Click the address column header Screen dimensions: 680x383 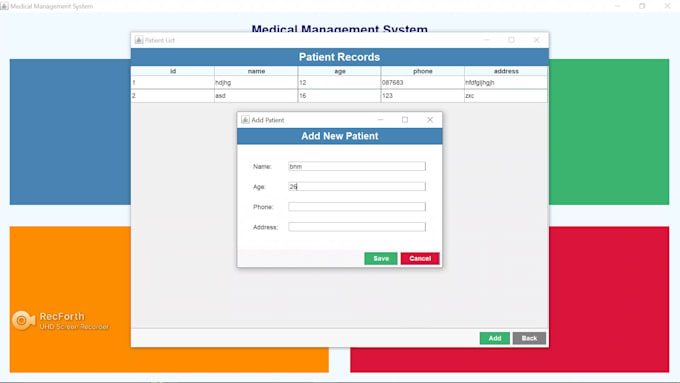click(x=506, y=71)
